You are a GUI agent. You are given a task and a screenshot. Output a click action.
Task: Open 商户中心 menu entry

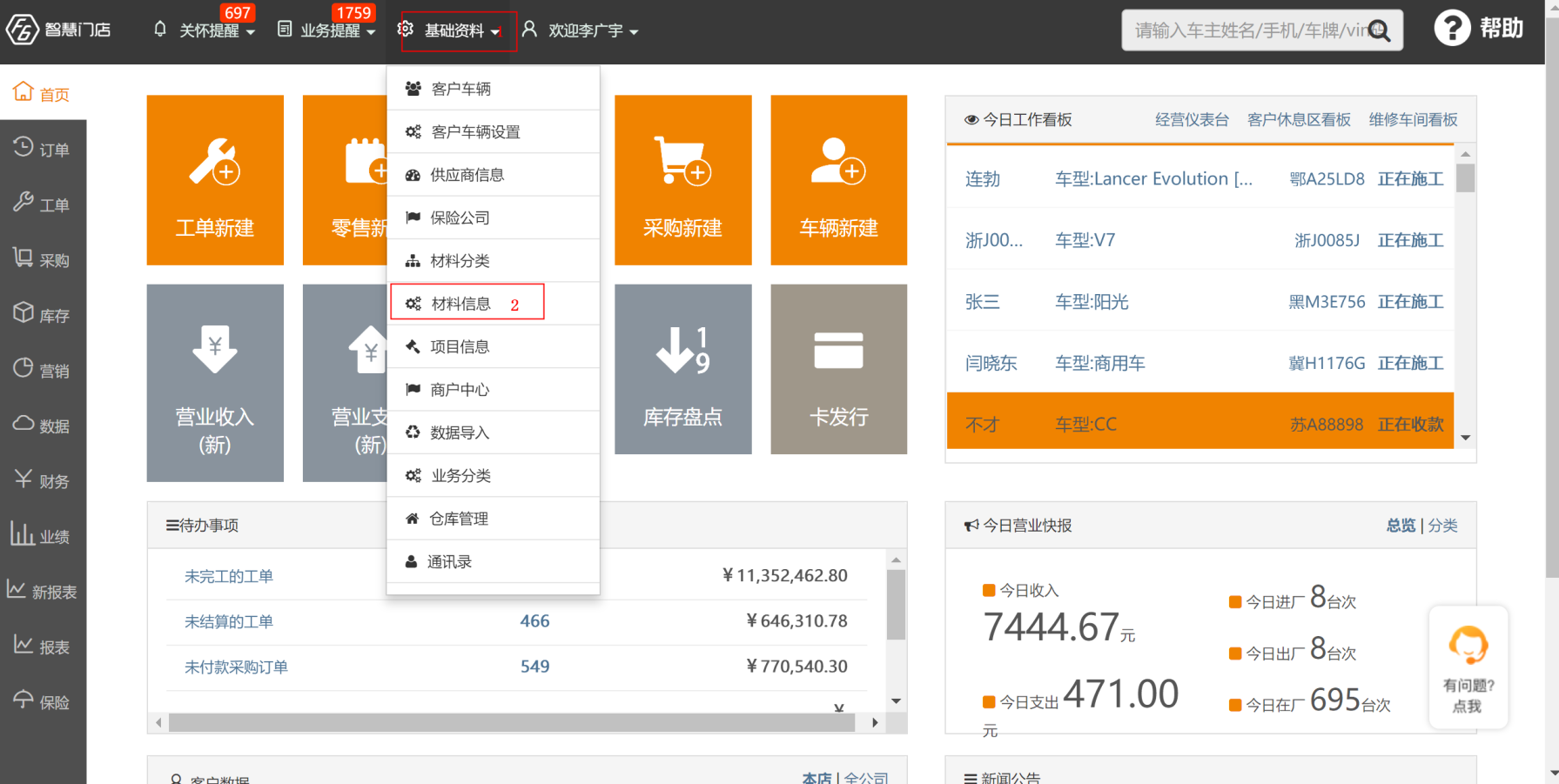pyautogui.click(x=493, y=389)
